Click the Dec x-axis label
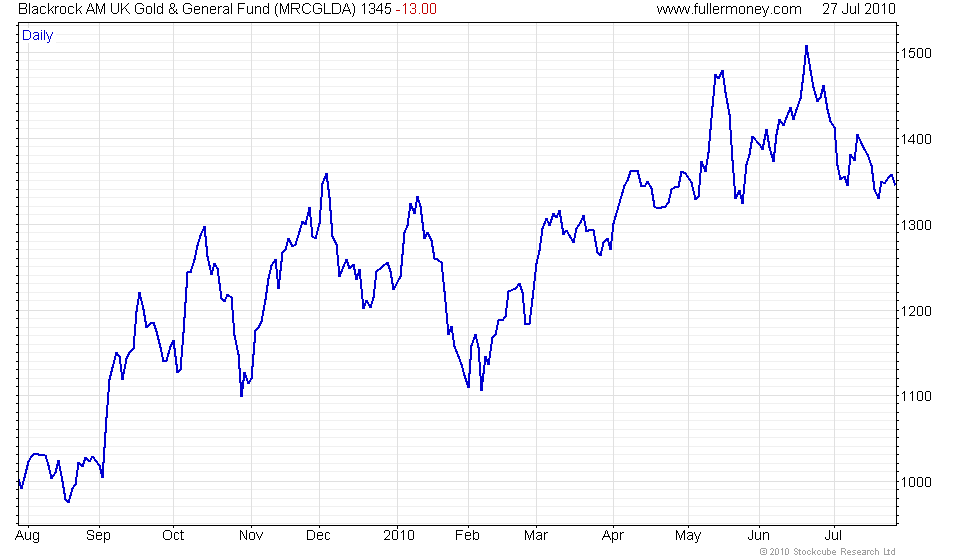Viewport: 980px width, 560px height. coord(318,536)
